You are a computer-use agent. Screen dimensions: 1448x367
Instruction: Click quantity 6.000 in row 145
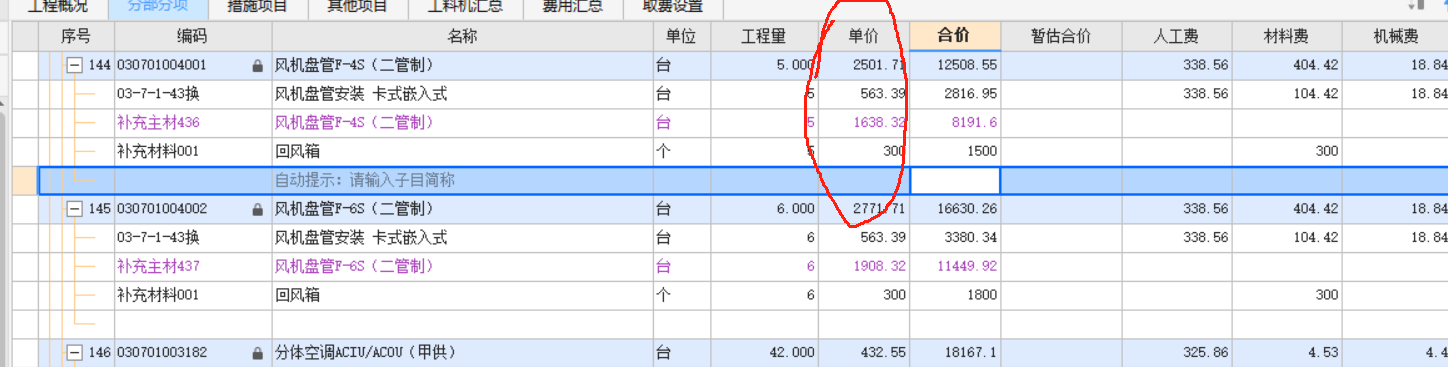(x=794, y=210)
